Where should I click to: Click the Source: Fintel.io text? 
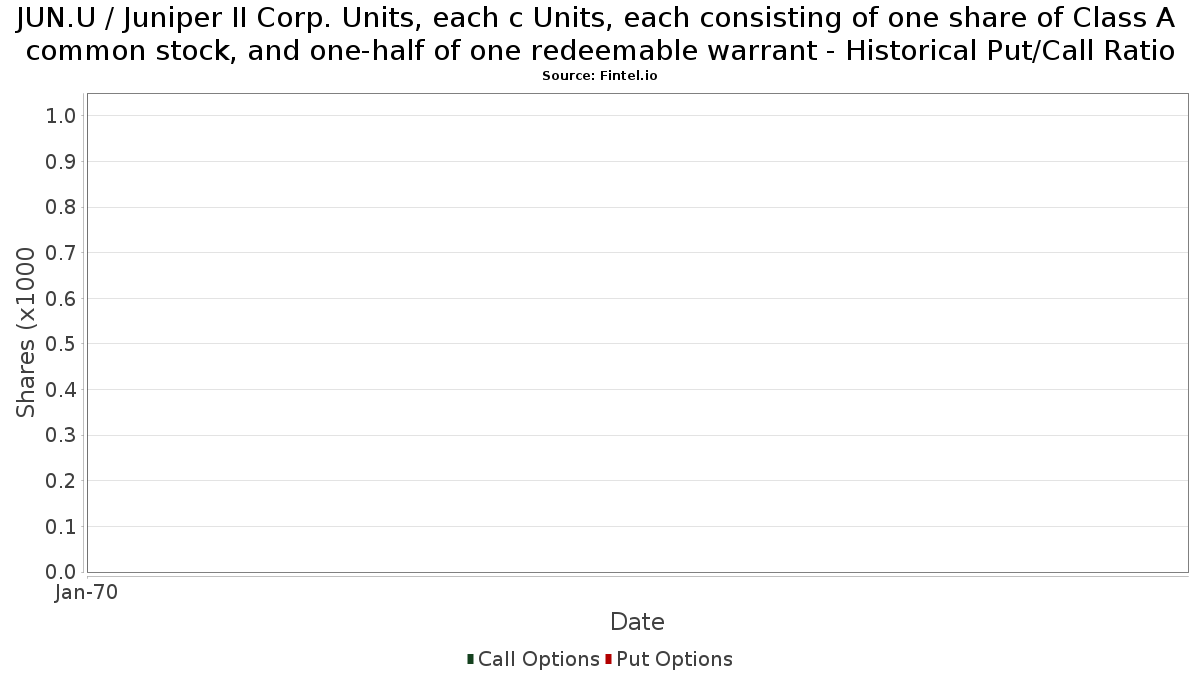600,76
